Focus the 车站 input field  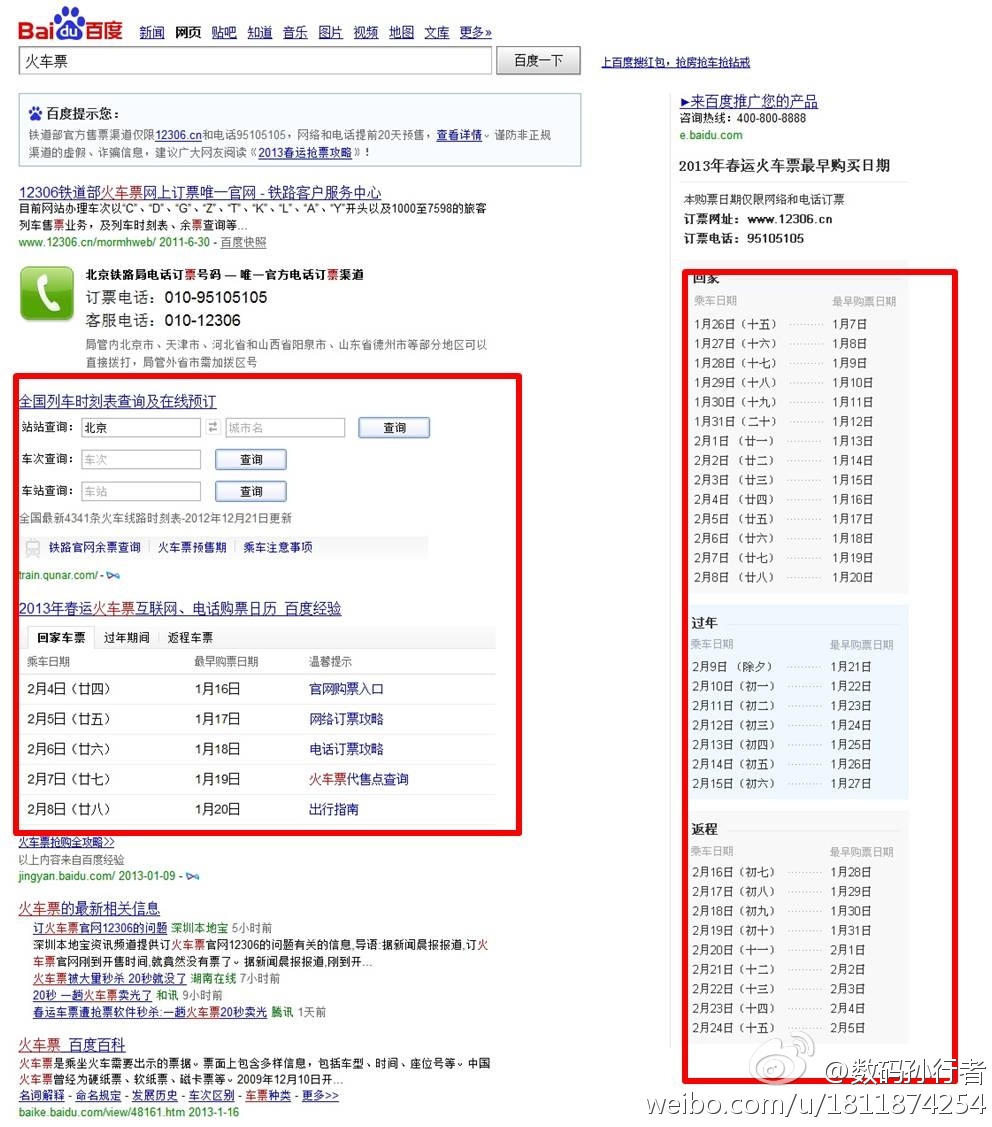141,491
